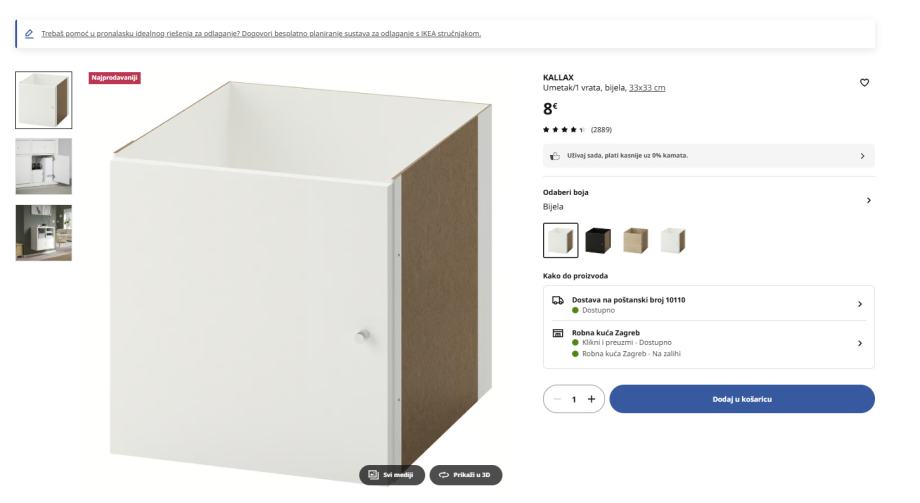Image resolution: width=920 pixels, height=503 pixels.
Task: Click Dodaj u košaricu button
Action: click(x=741, y=399)
